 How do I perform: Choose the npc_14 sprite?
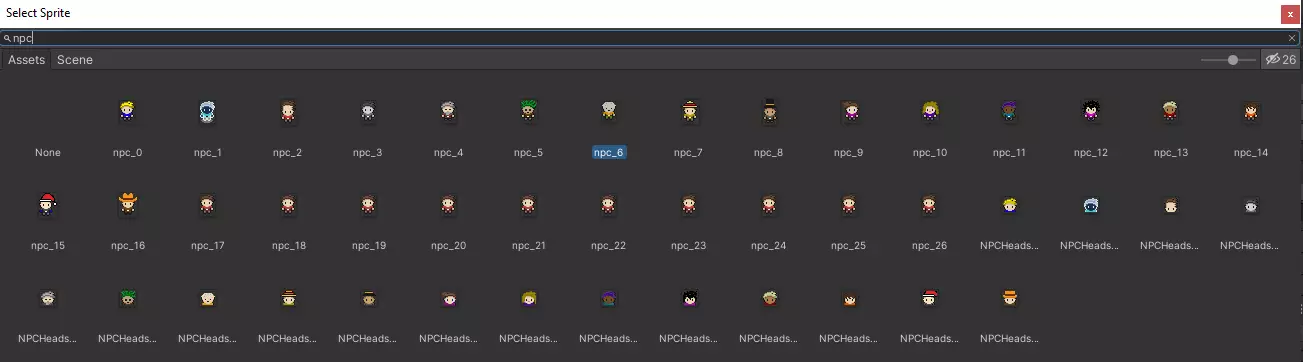coord(1250,112)
